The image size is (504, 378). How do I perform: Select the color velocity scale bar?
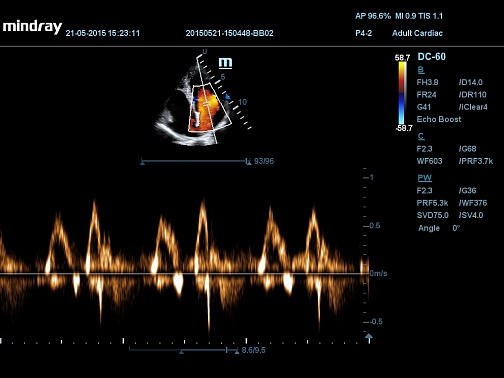pyautogui.click(x=402, y=93)
